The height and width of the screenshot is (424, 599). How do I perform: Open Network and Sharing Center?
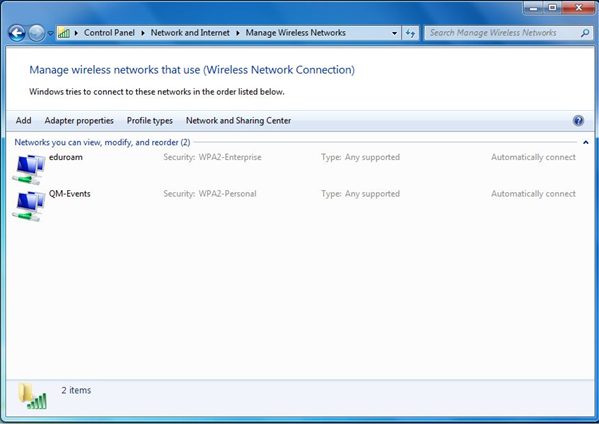(x=238, y=121)
